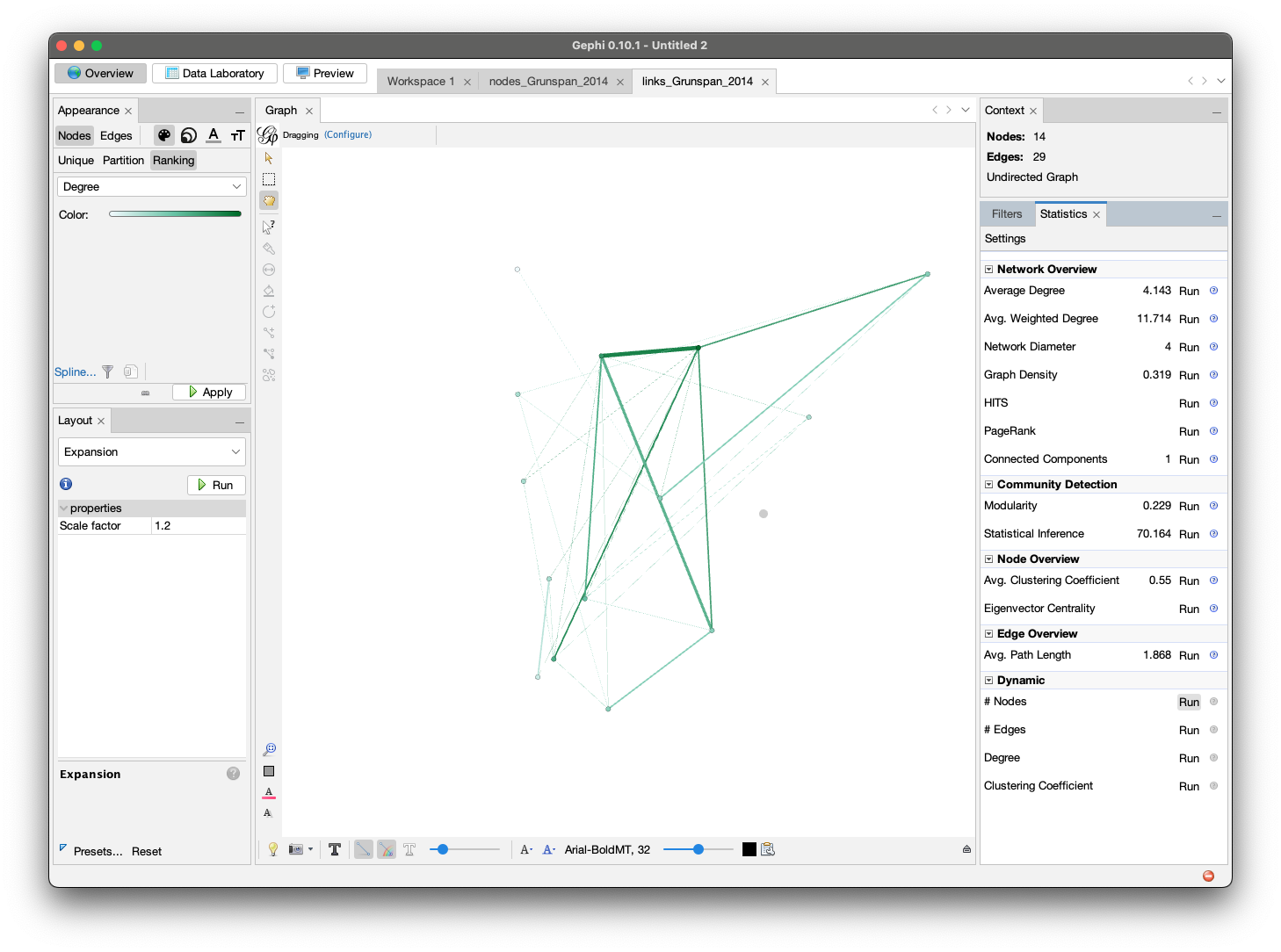
Task: Click the Apply appearance button
Action: point(209,392)
